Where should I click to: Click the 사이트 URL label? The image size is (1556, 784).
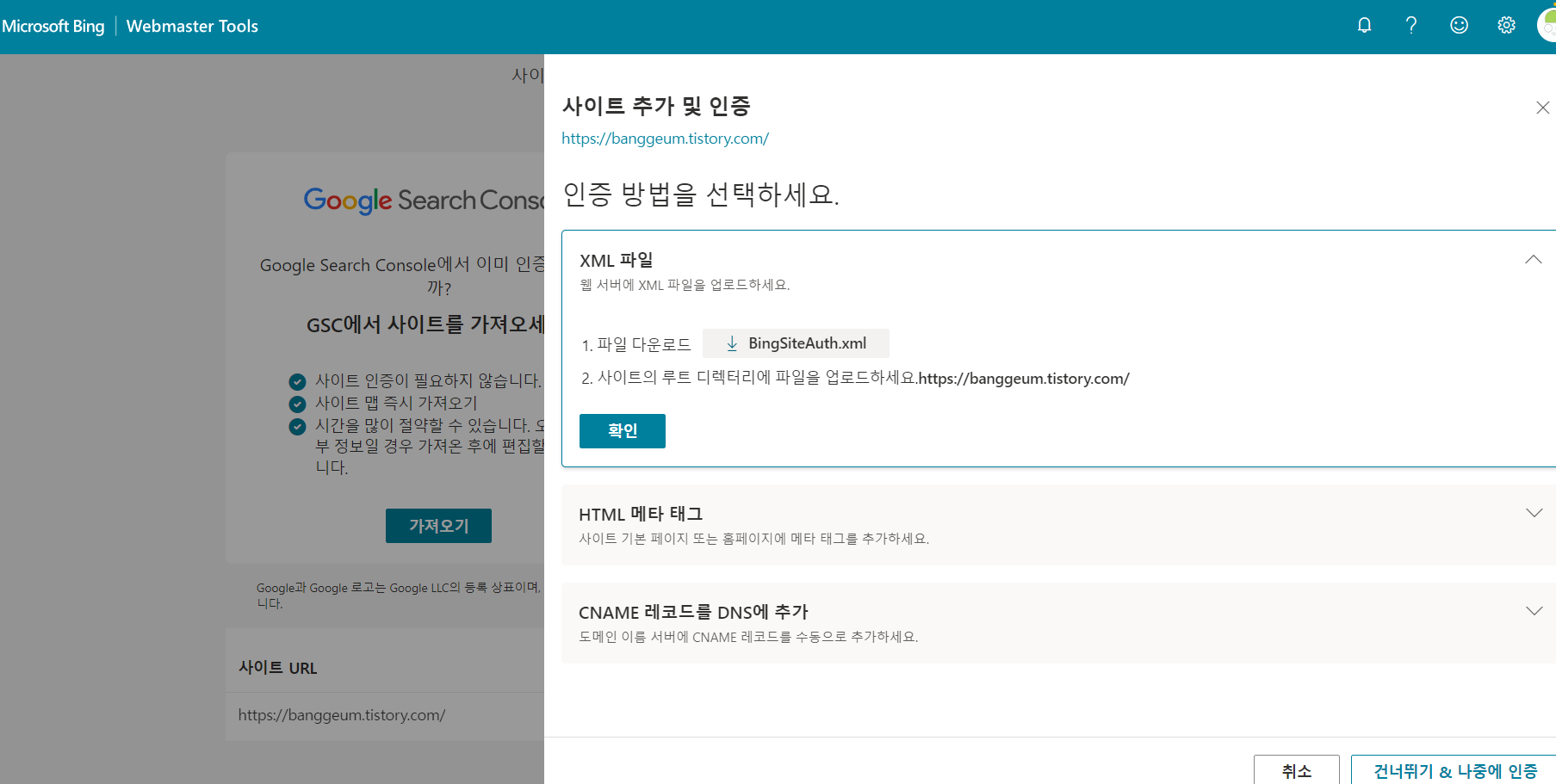tap(277, 668)
